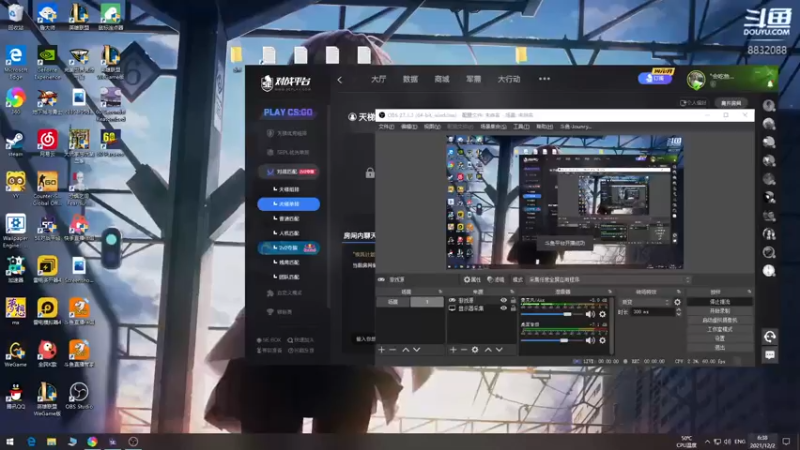Select highlighted blue sidebar item in game platform
800x450 pixels.
pos(288,204)
